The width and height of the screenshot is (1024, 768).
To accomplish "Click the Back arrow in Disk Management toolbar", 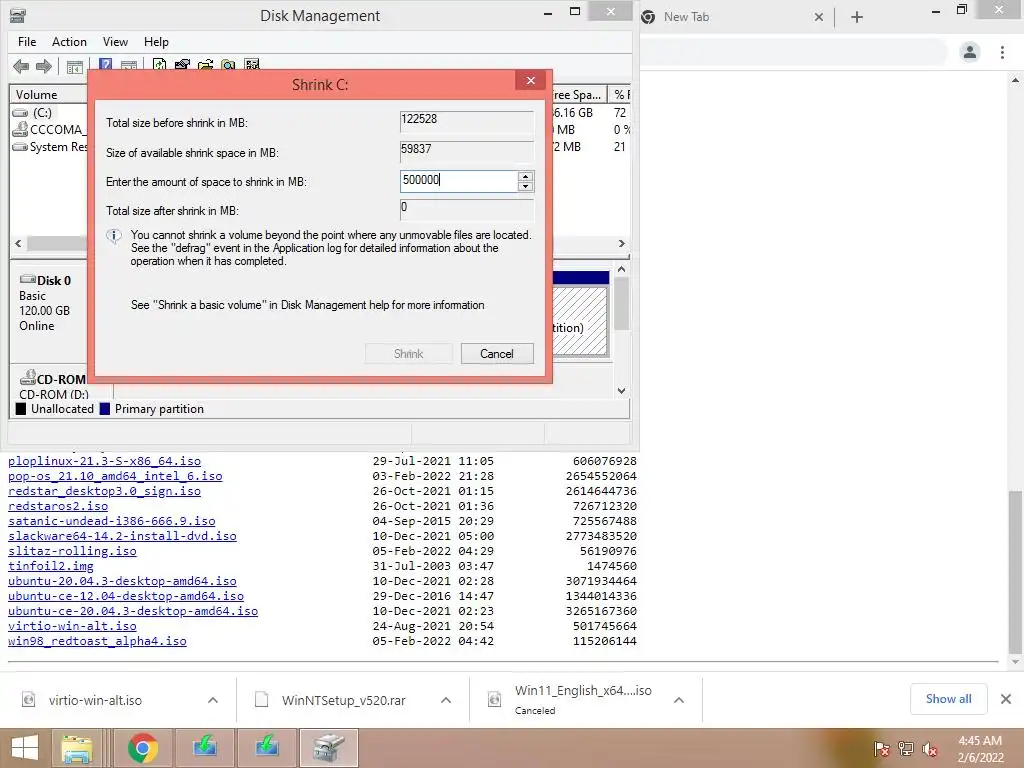I will coord(21,66).
